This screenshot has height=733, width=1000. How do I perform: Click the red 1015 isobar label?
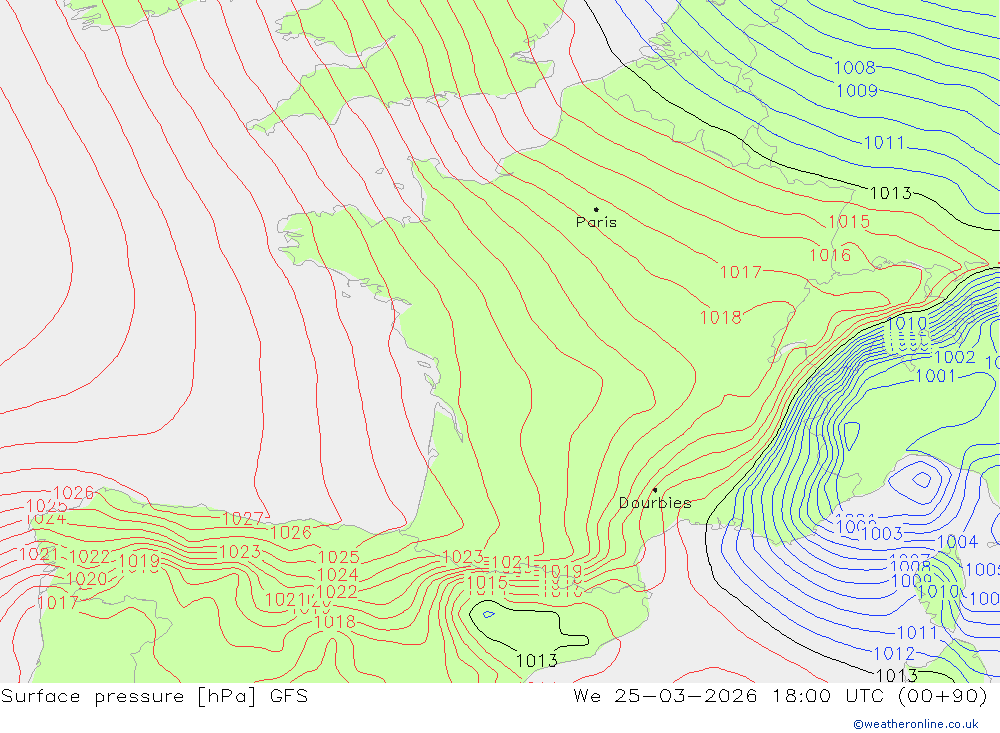pyautogui.click(x=849, y=222)
